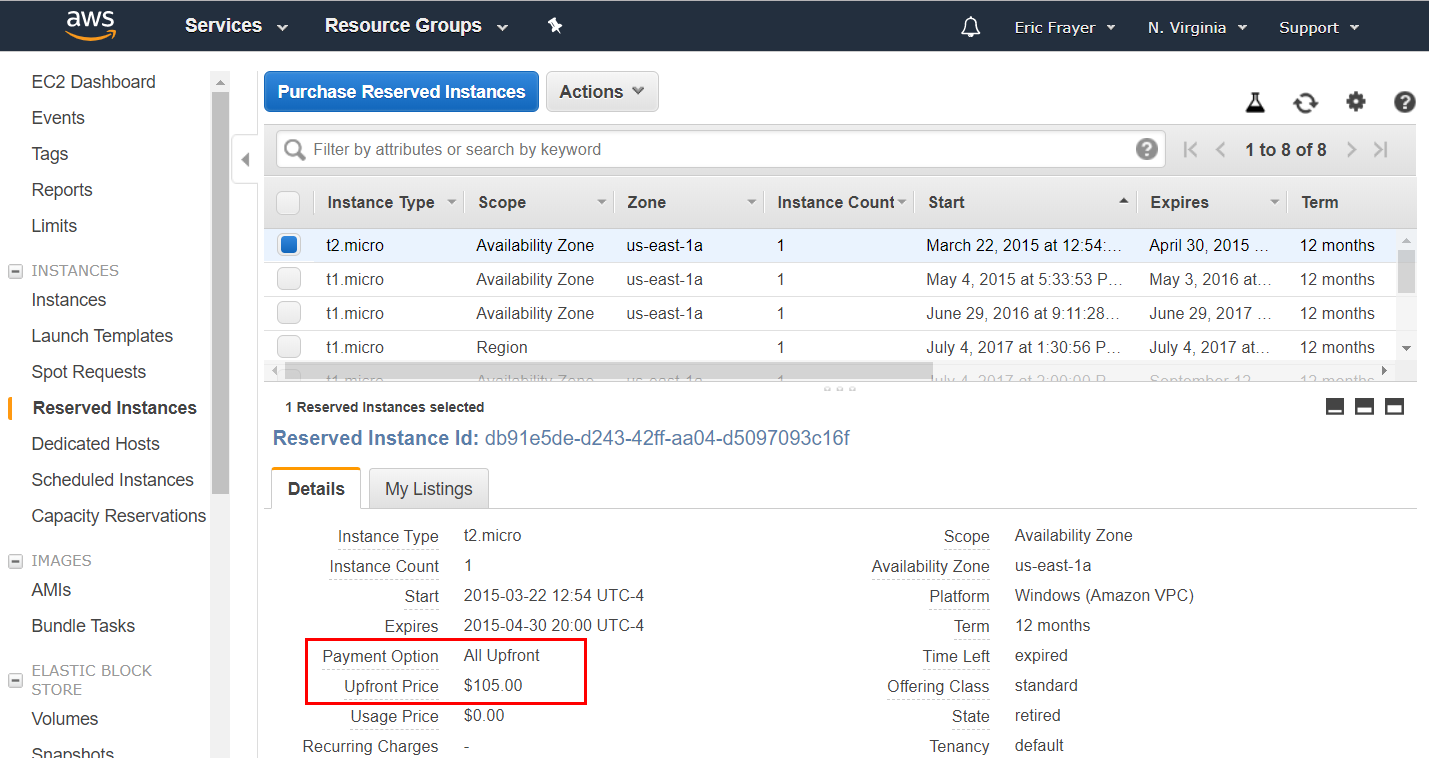This screenshot has width=1429, height=758.
Task: Open the help question mark icon
Action: [x=1404, y=101]
